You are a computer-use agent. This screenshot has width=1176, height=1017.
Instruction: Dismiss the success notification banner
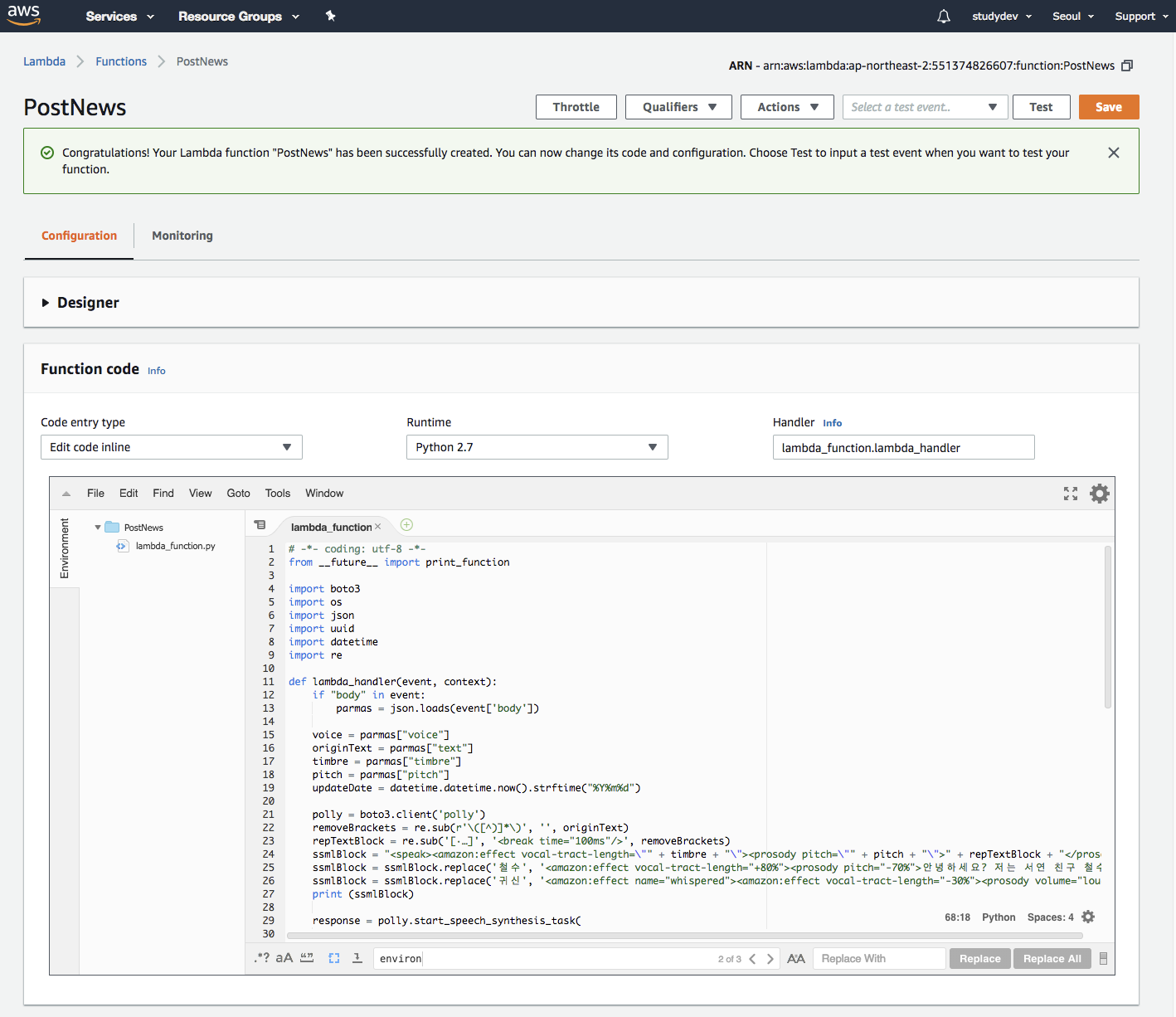(1114, 153)
